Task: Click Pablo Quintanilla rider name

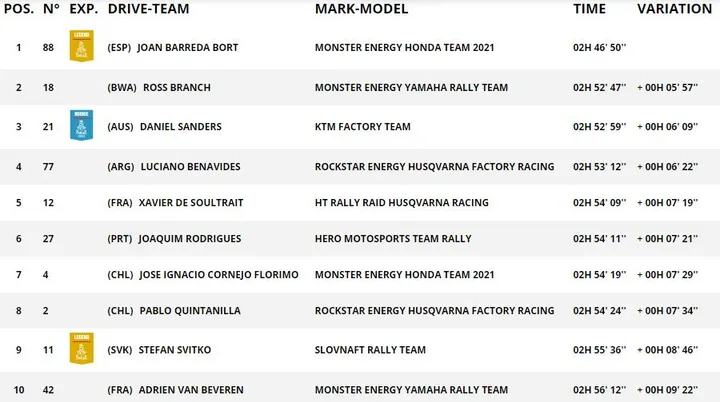Action: tap(190, 311)
